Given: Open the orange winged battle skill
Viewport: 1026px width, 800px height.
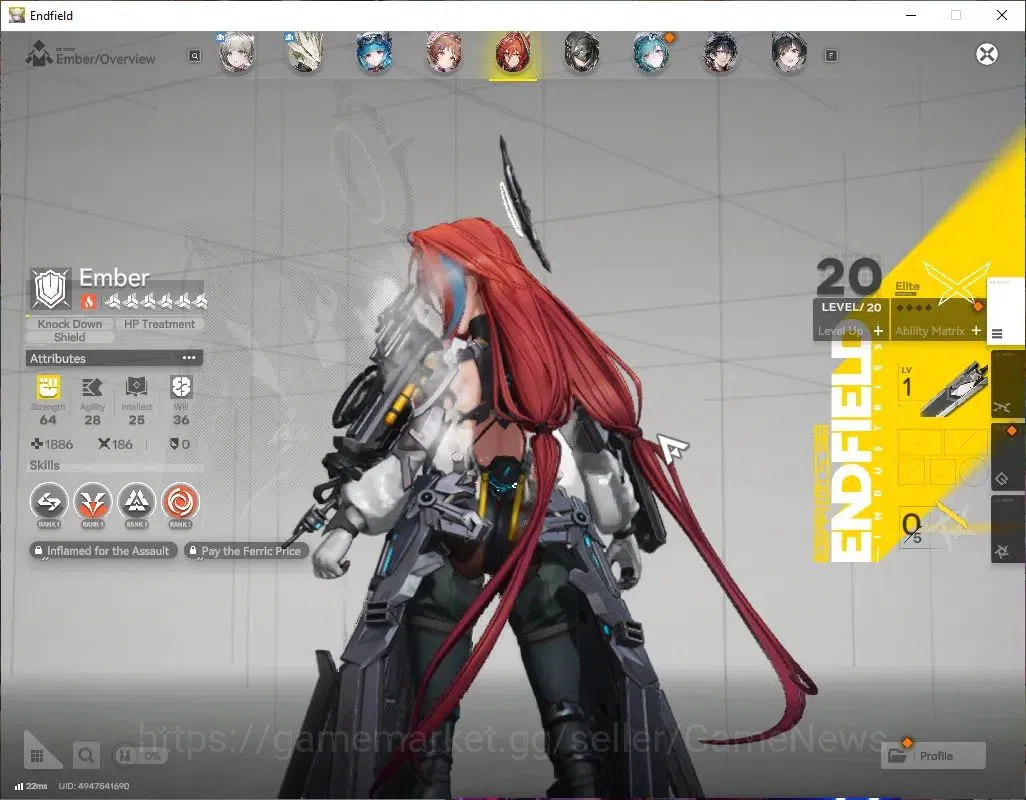Looking at the screenshot, I should tap(92, 502).
